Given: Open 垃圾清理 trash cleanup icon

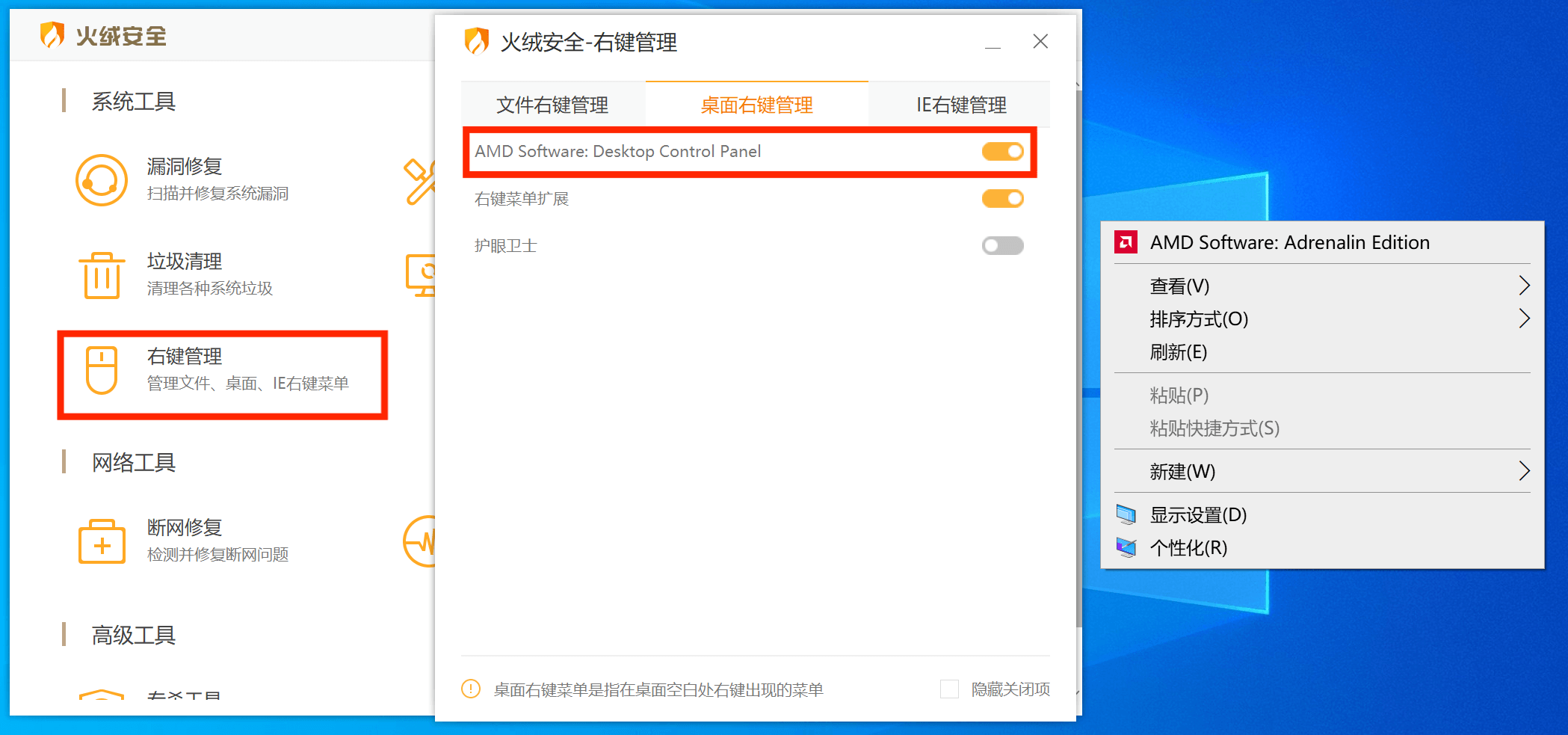Looking at the screenshot, I should 102,275.
